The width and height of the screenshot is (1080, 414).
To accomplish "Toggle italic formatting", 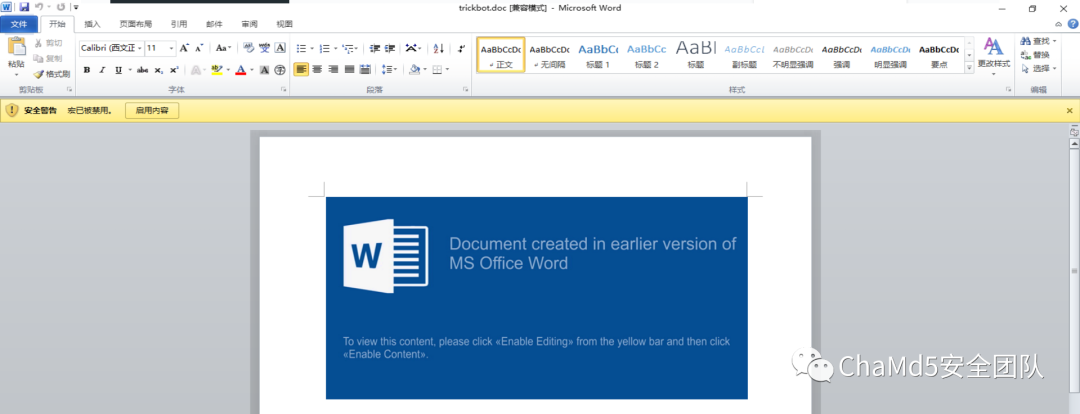I will 103,70.
